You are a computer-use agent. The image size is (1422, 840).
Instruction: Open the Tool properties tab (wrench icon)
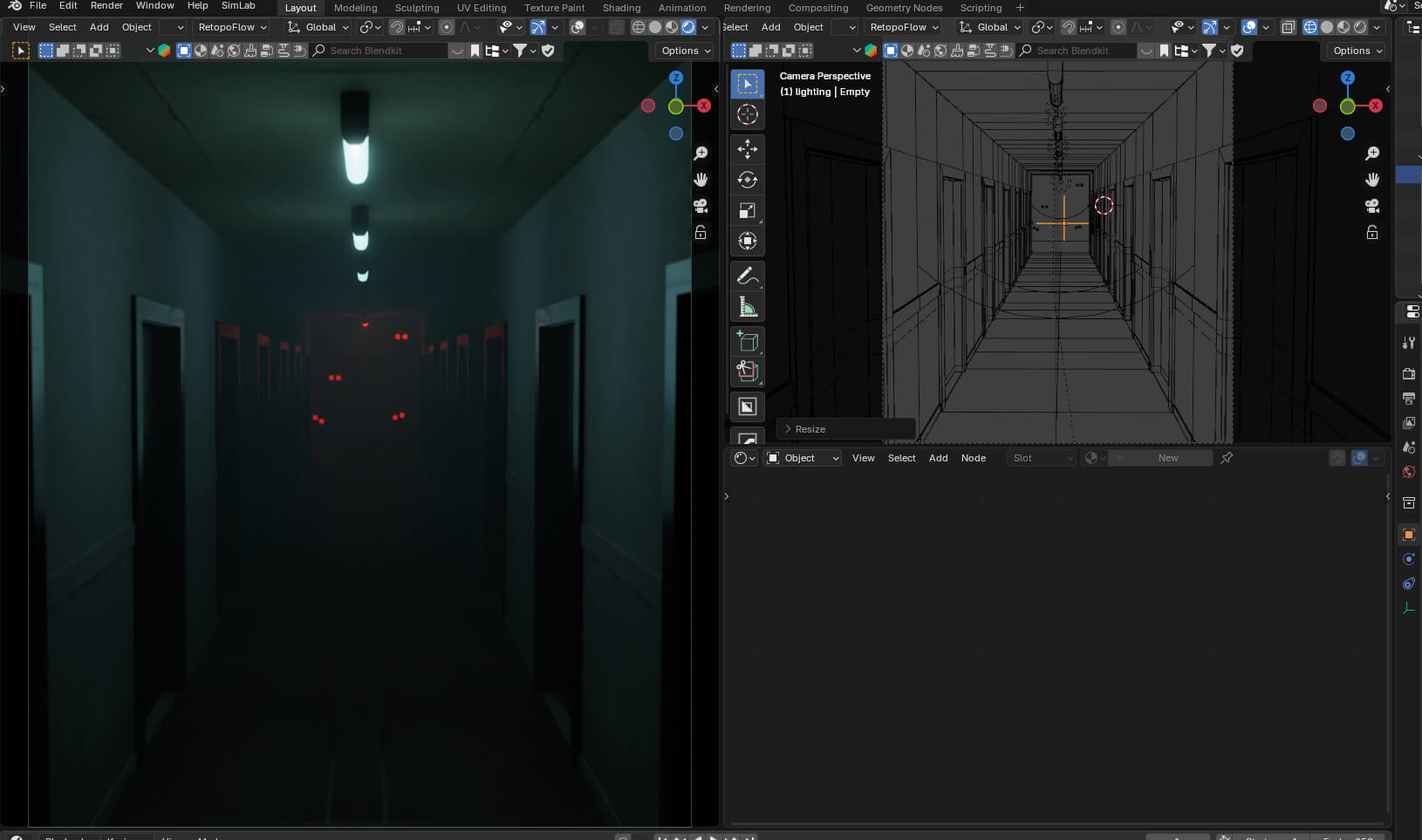pos(1408,343)
